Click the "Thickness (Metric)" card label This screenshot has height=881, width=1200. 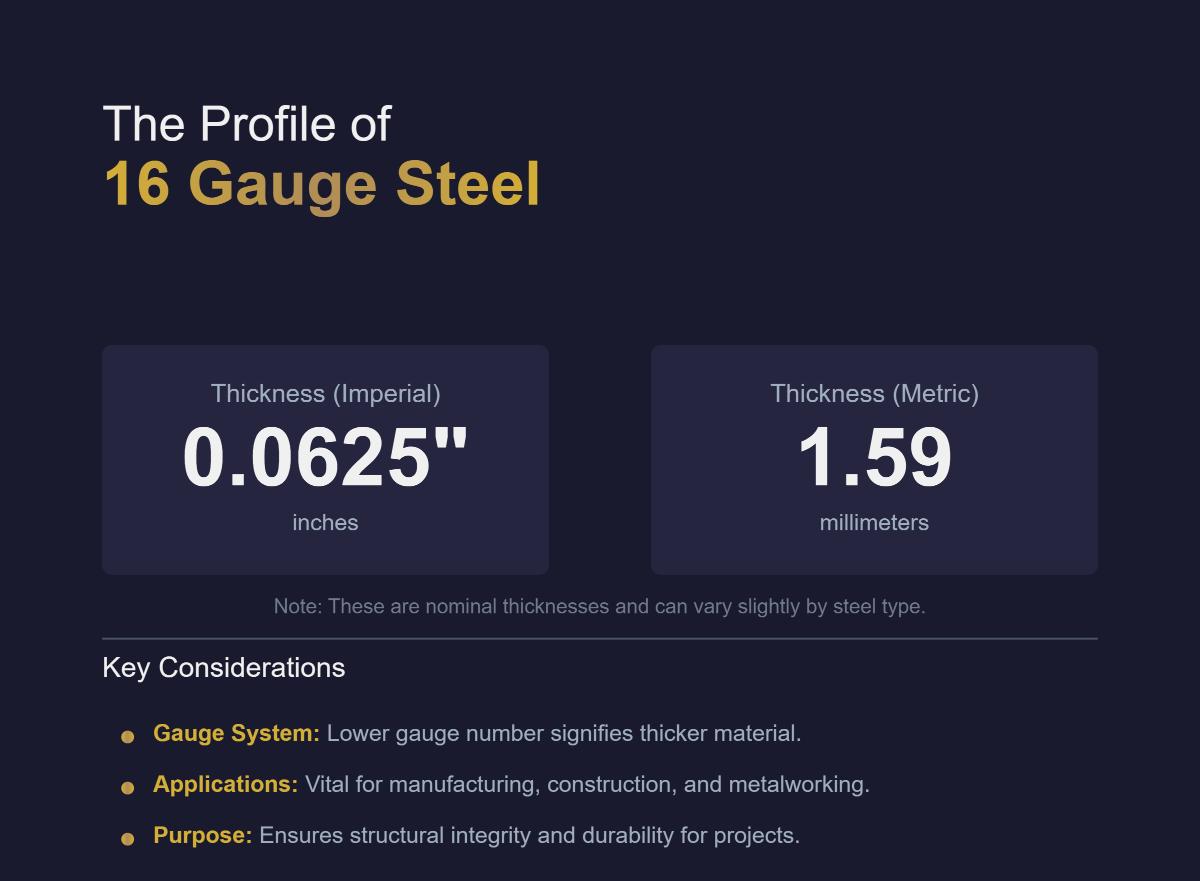click(874, 394)
